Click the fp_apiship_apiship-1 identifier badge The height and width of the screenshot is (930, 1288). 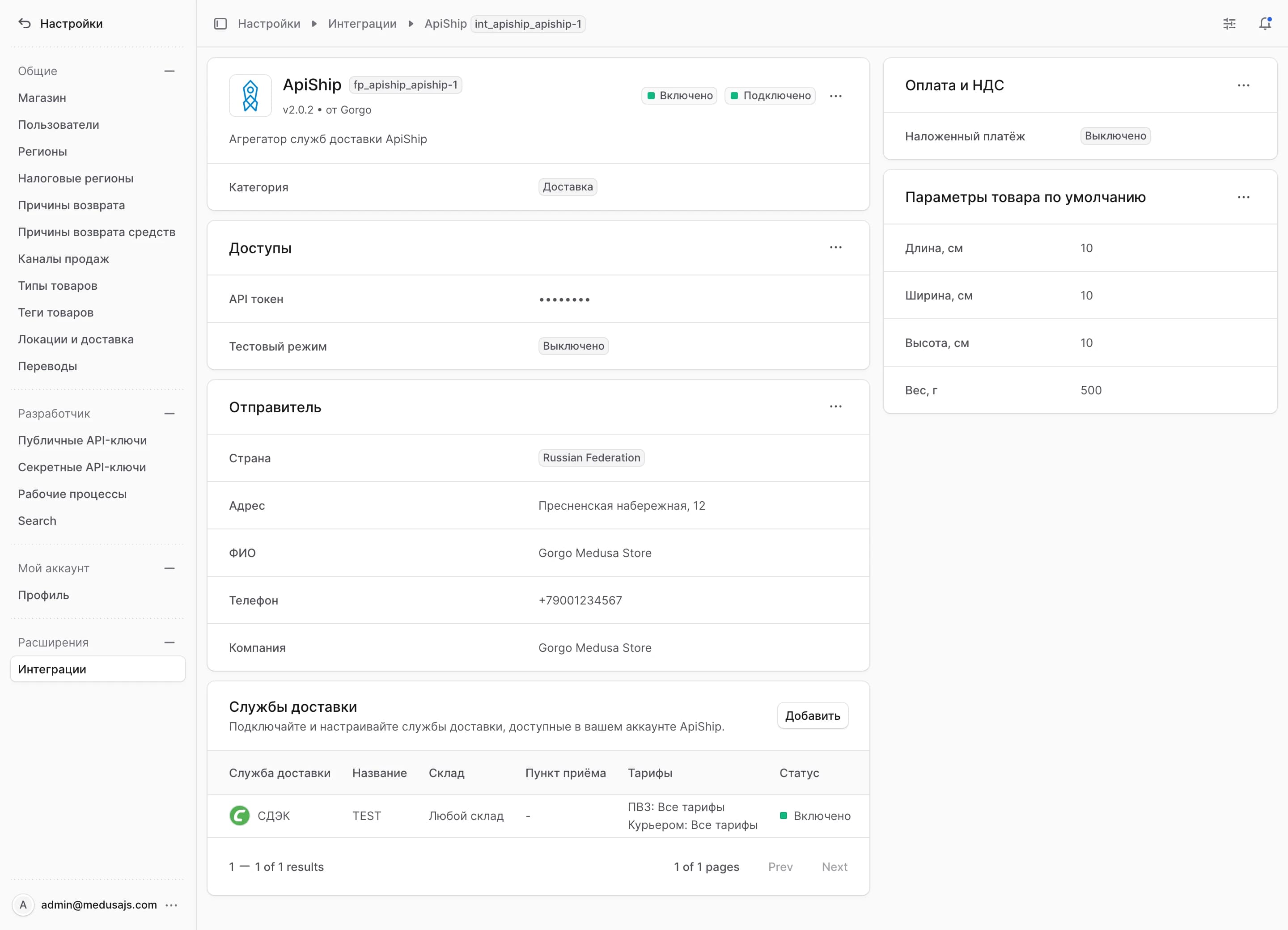406,85
